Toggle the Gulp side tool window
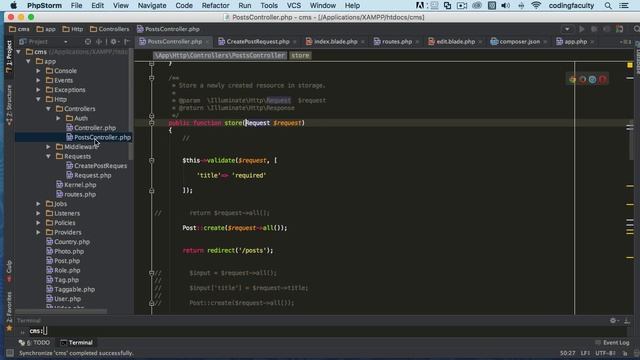This screenshot has height=360, width=640. click(x=9, y=271)
